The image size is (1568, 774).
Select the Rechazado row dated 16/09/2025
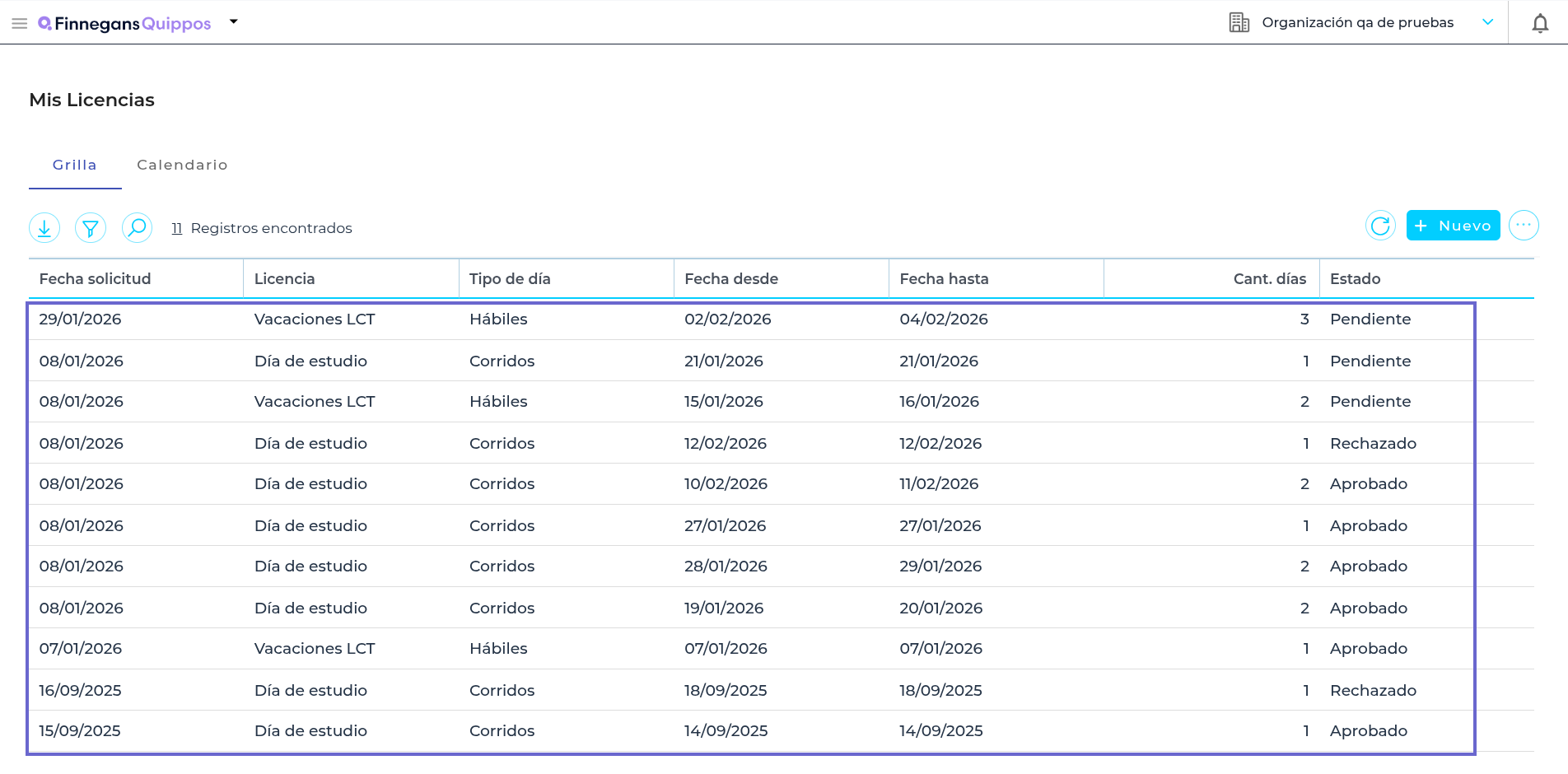(1373, 690)
